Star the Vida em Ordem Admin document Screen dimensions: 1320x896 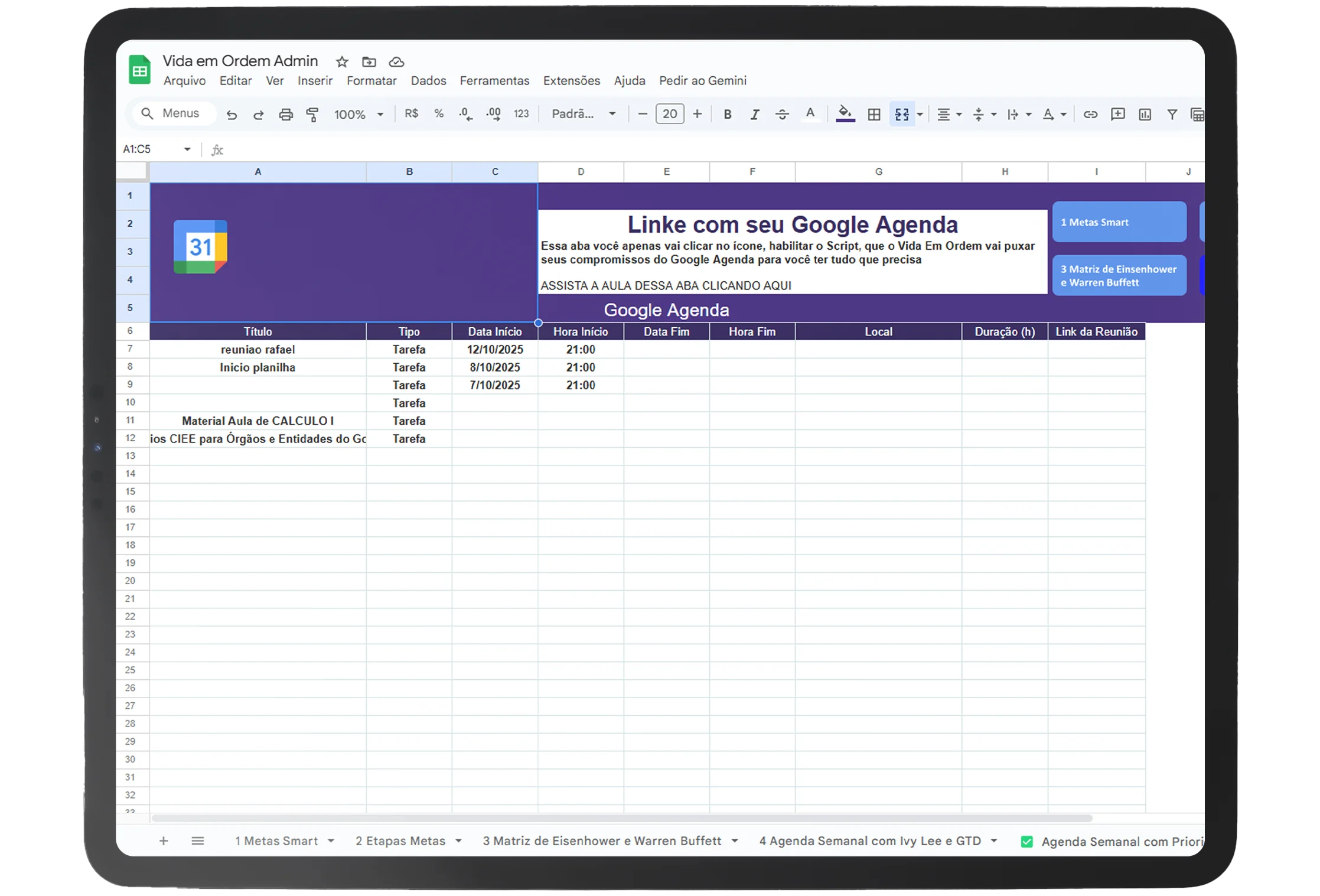click(x=342, y=62)
